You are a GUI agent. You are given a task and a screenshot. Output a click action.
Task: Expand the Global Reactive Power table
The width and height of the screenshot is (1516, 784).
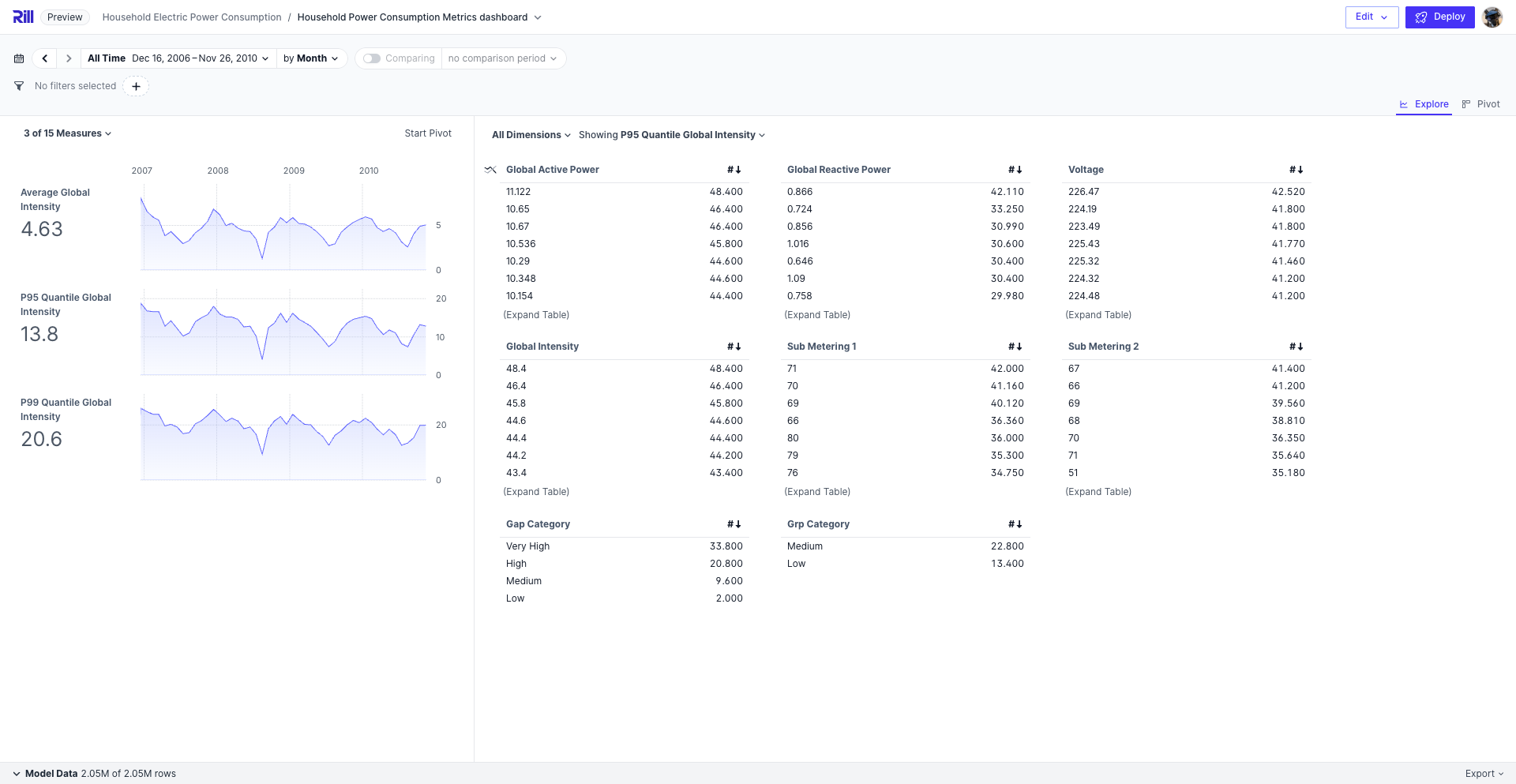coord(817,314)
